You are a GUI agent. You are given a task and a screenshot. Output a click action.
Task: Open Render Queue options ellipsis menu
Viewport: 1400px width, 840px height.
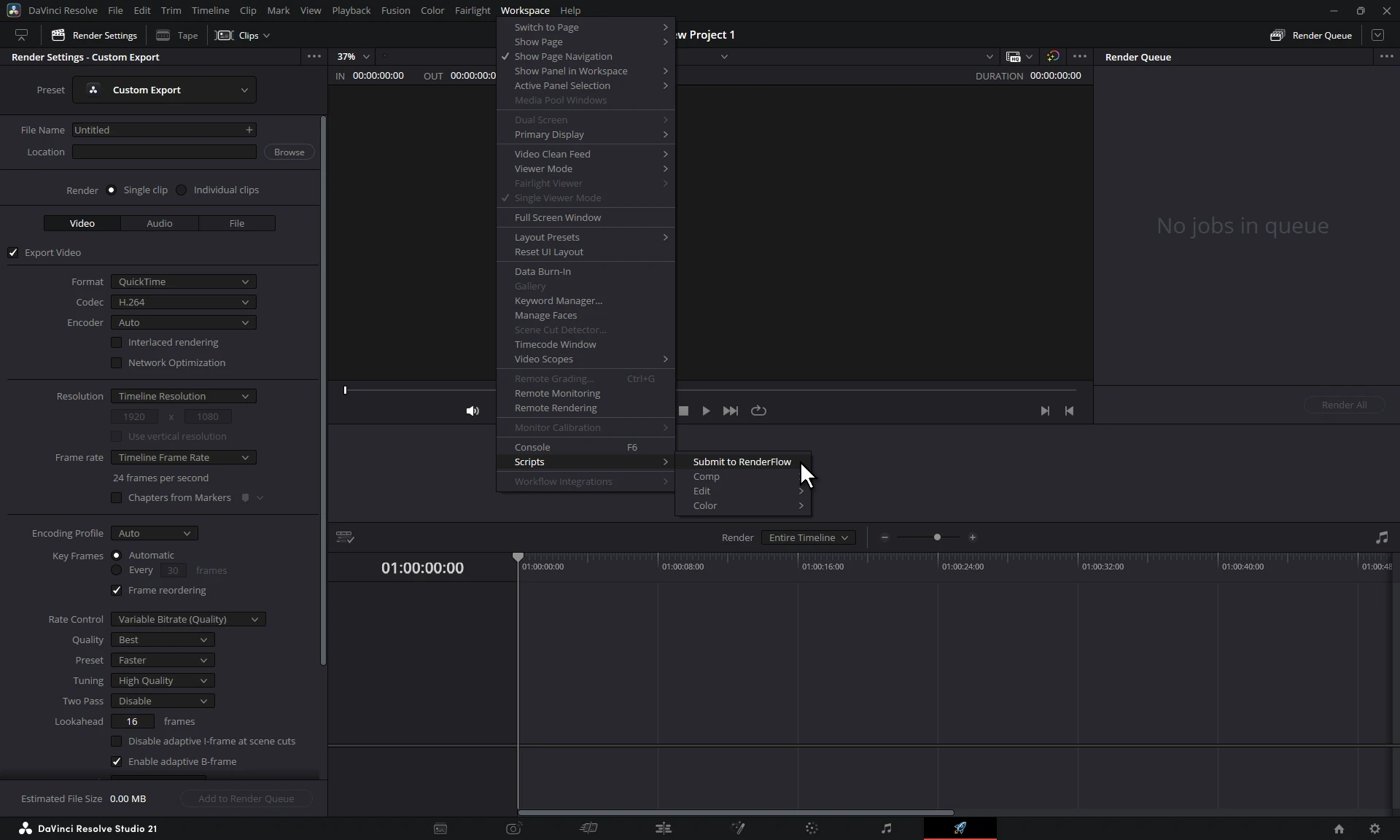click(x=1386, y=57)
